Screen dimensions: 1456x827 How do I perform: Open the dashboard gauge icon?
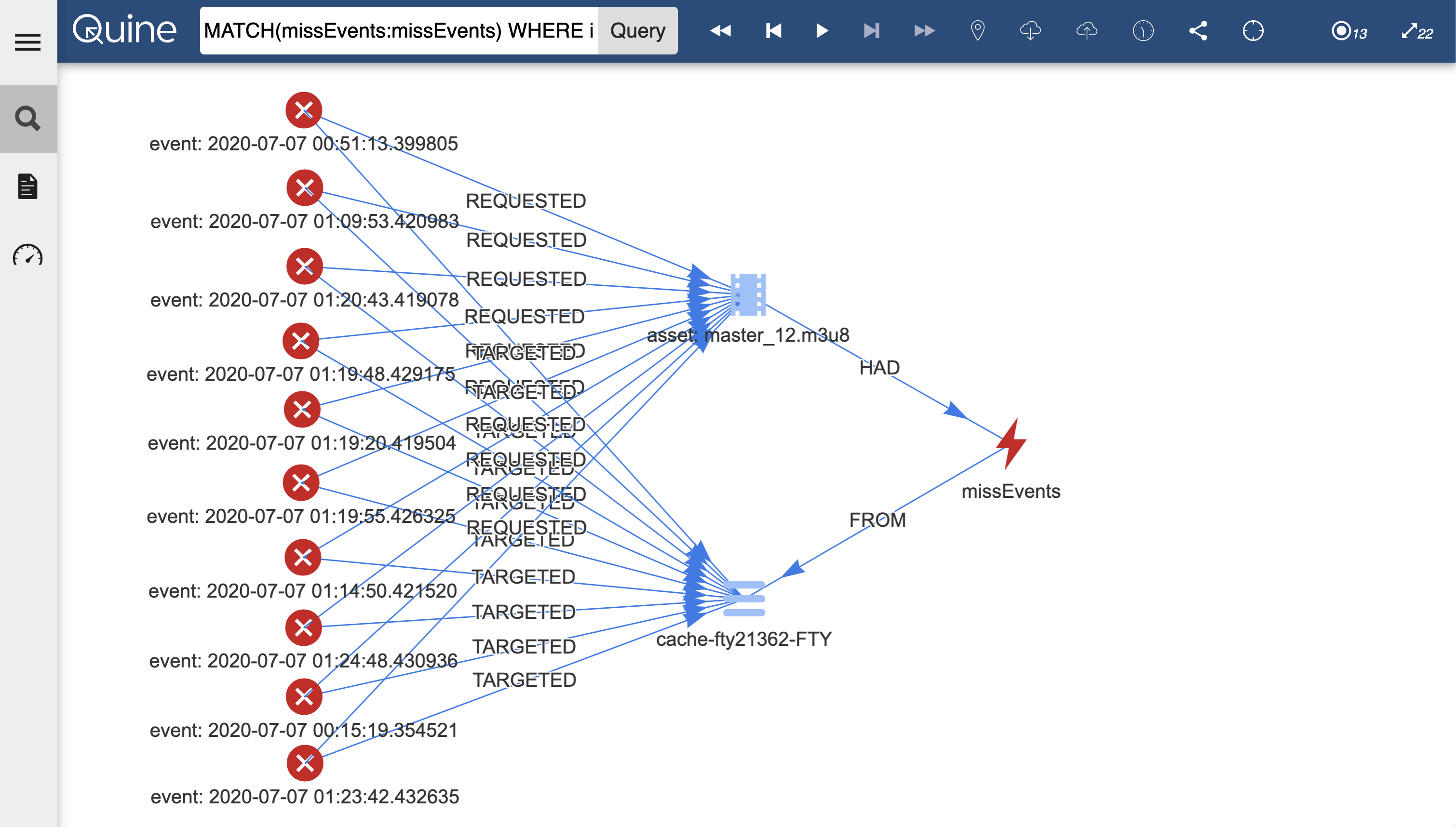coord(27,255)
